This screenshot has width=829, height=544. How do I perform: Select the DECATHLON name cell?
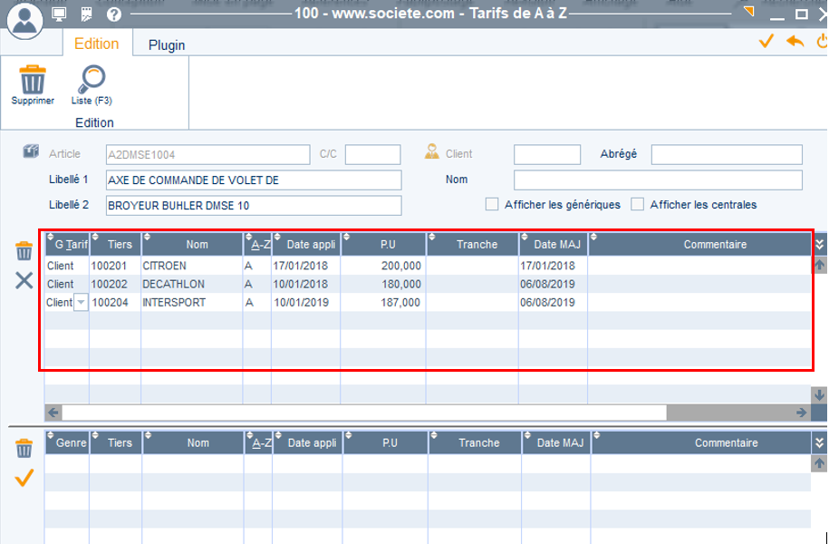click(x=192, y=284)
